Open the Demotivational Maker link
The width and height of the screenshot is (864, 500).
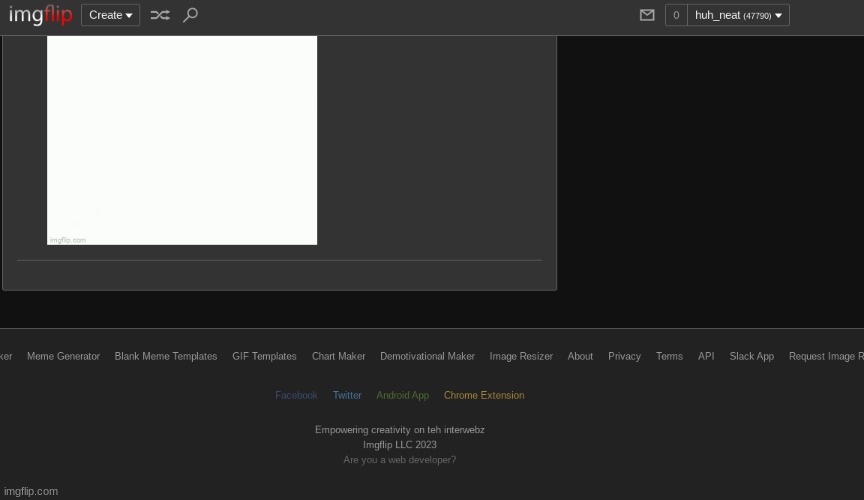point(427,356)
